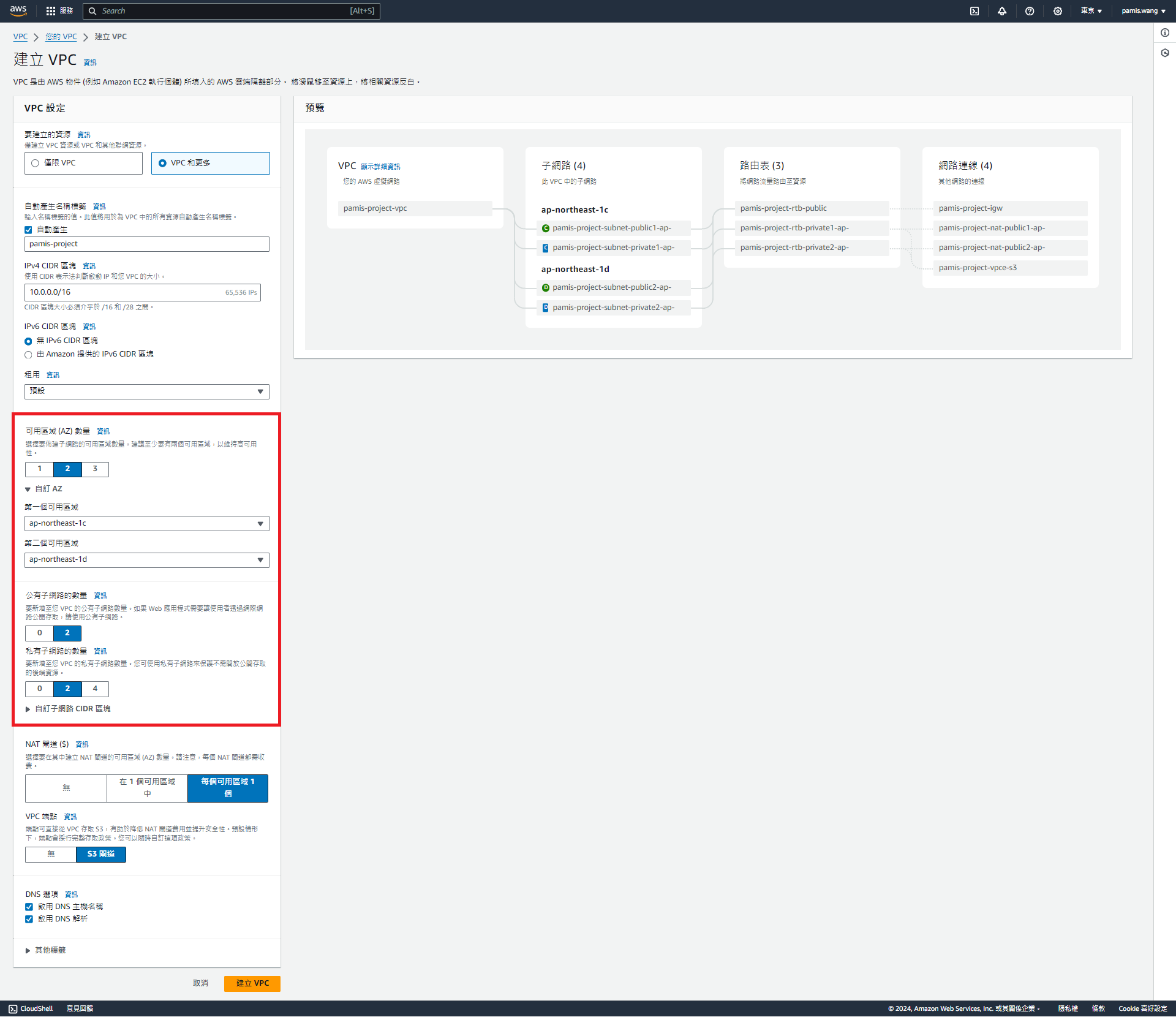The image size is (1176, 1017).
Task: Click the IPv4 CIDR input field
Action: click(x=143, y=293)
